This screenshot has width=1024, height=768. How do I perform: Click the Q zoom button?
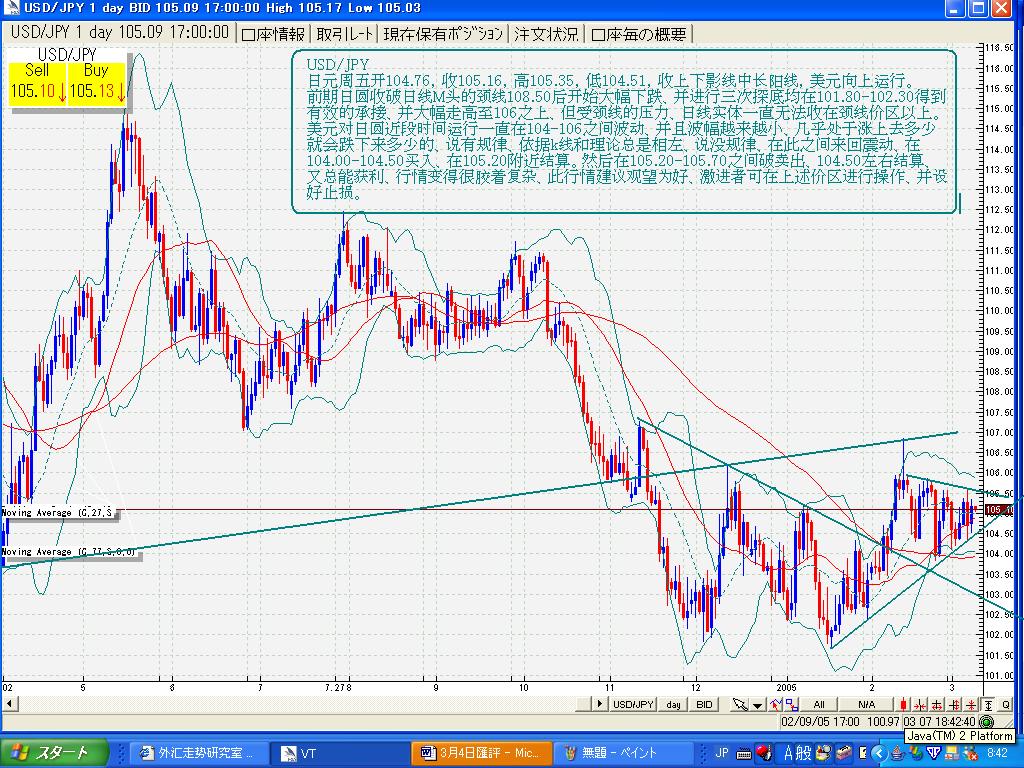(1006, 704)
